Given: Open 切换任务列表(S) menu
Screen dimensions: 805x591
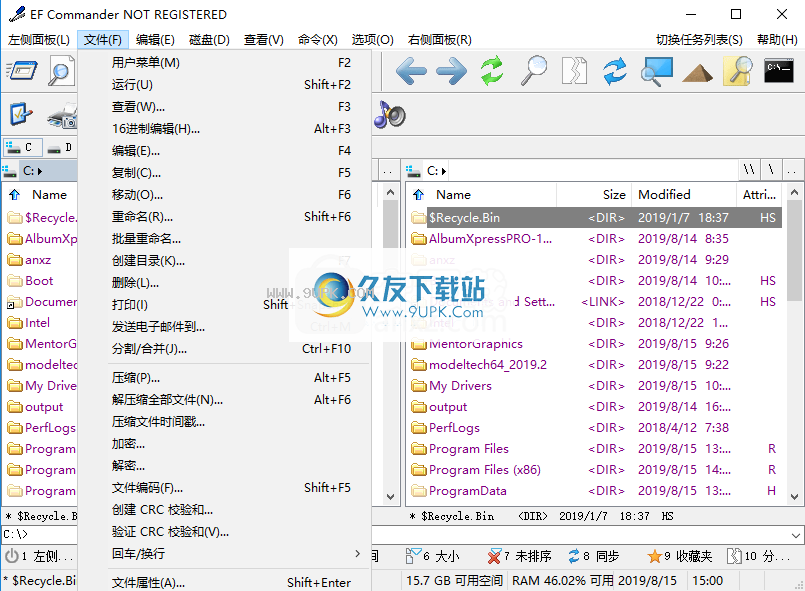Looking at the screenshot, I should 699,40.
